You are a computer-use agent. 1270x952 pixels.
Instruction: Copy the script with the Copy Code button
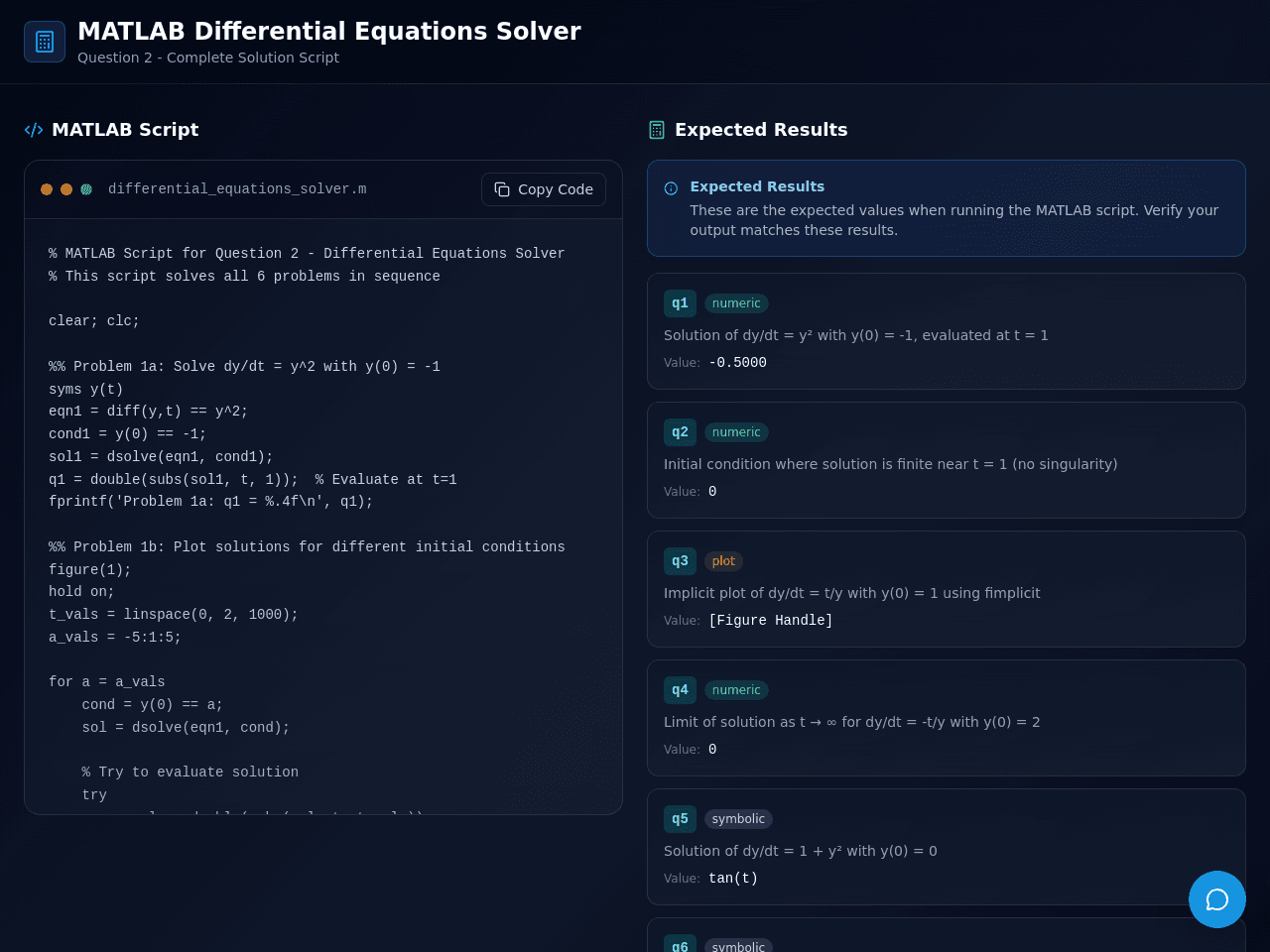[x=544, y=189]
